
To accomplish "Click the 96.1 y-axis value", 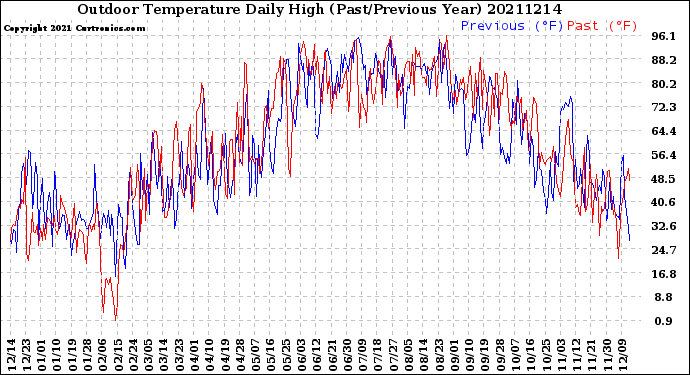I will click(664, 36).
